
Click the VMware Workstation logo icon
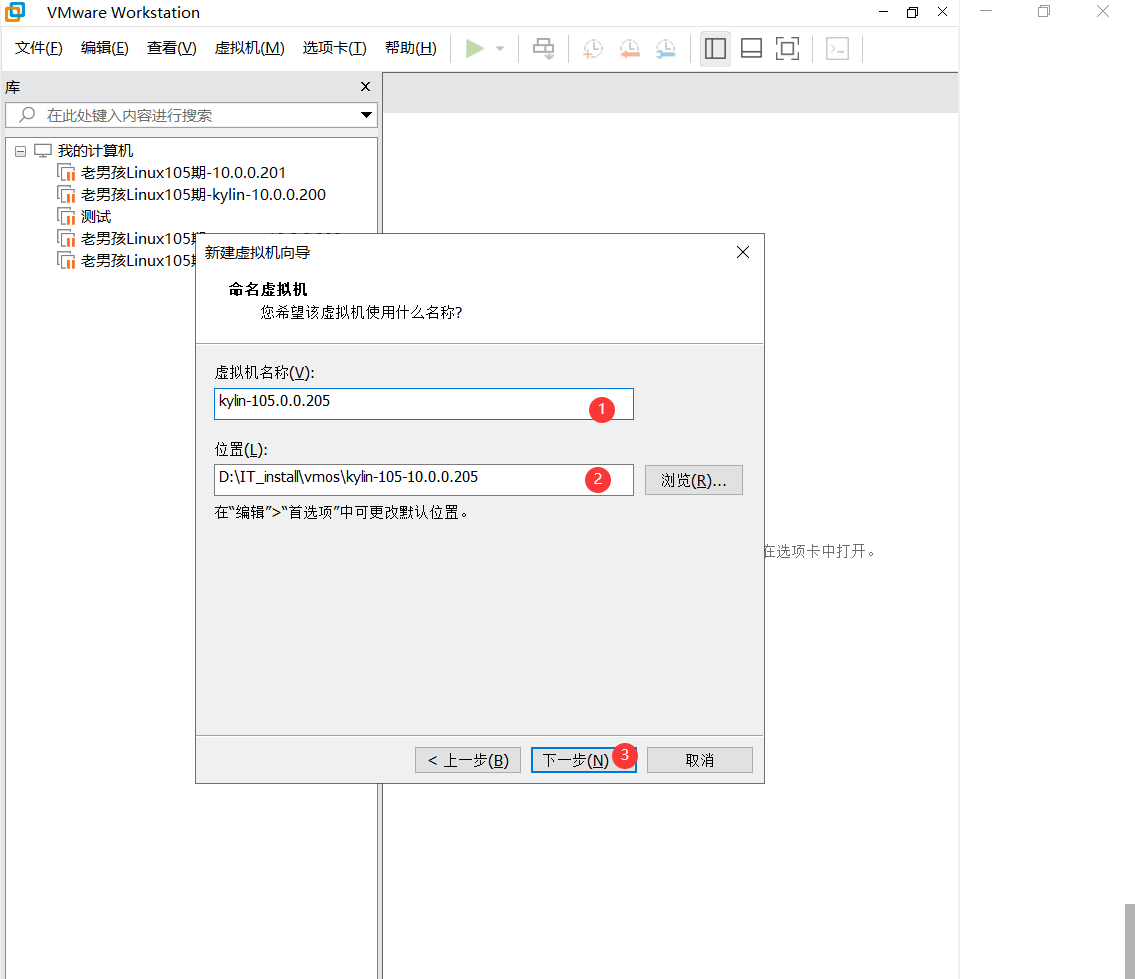[14, 12]
